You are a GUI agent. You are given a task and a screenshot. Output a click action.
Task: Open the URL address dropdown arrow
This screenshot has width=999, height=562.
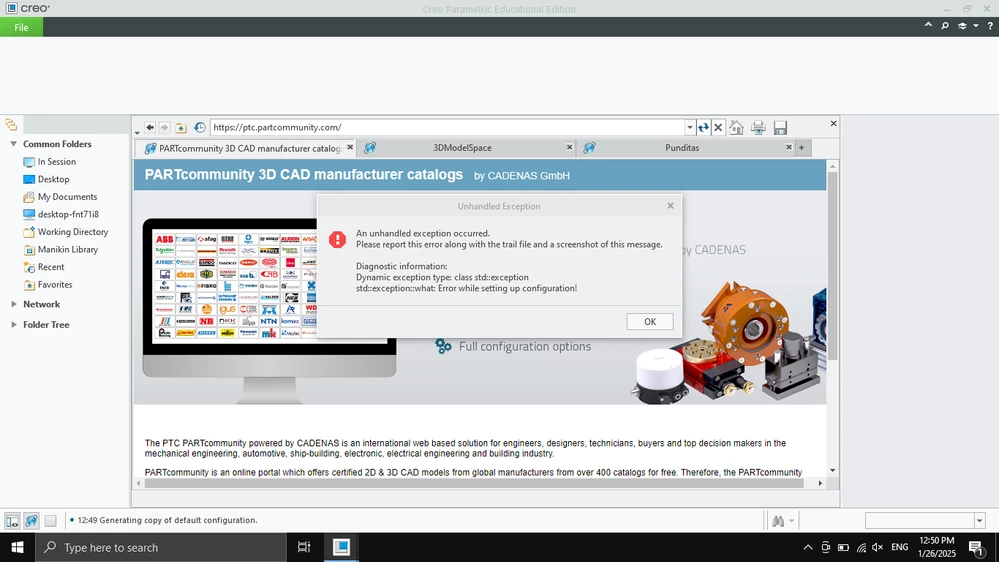[x=689, y=127]
